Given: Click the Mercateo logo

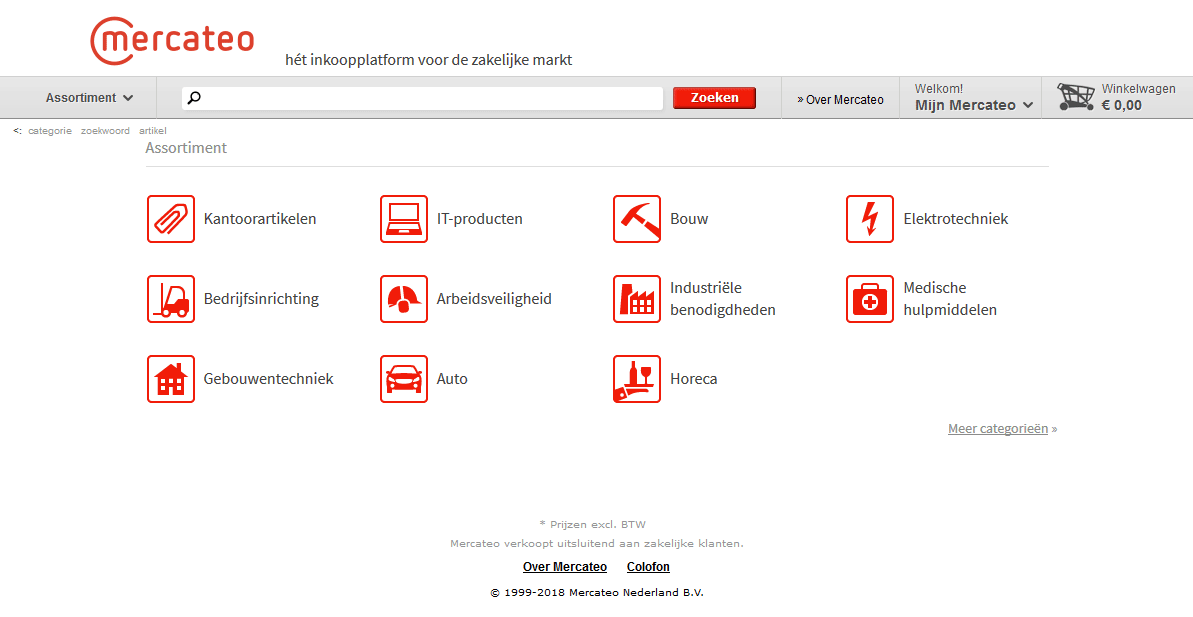Looking at the screenshot, I should click(x=172, y=42).
